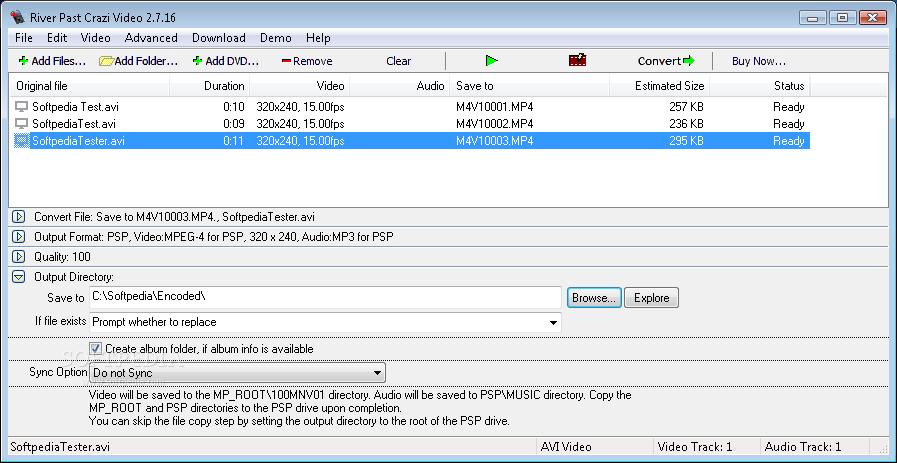Open the Edit menu

tap(57, 38)
